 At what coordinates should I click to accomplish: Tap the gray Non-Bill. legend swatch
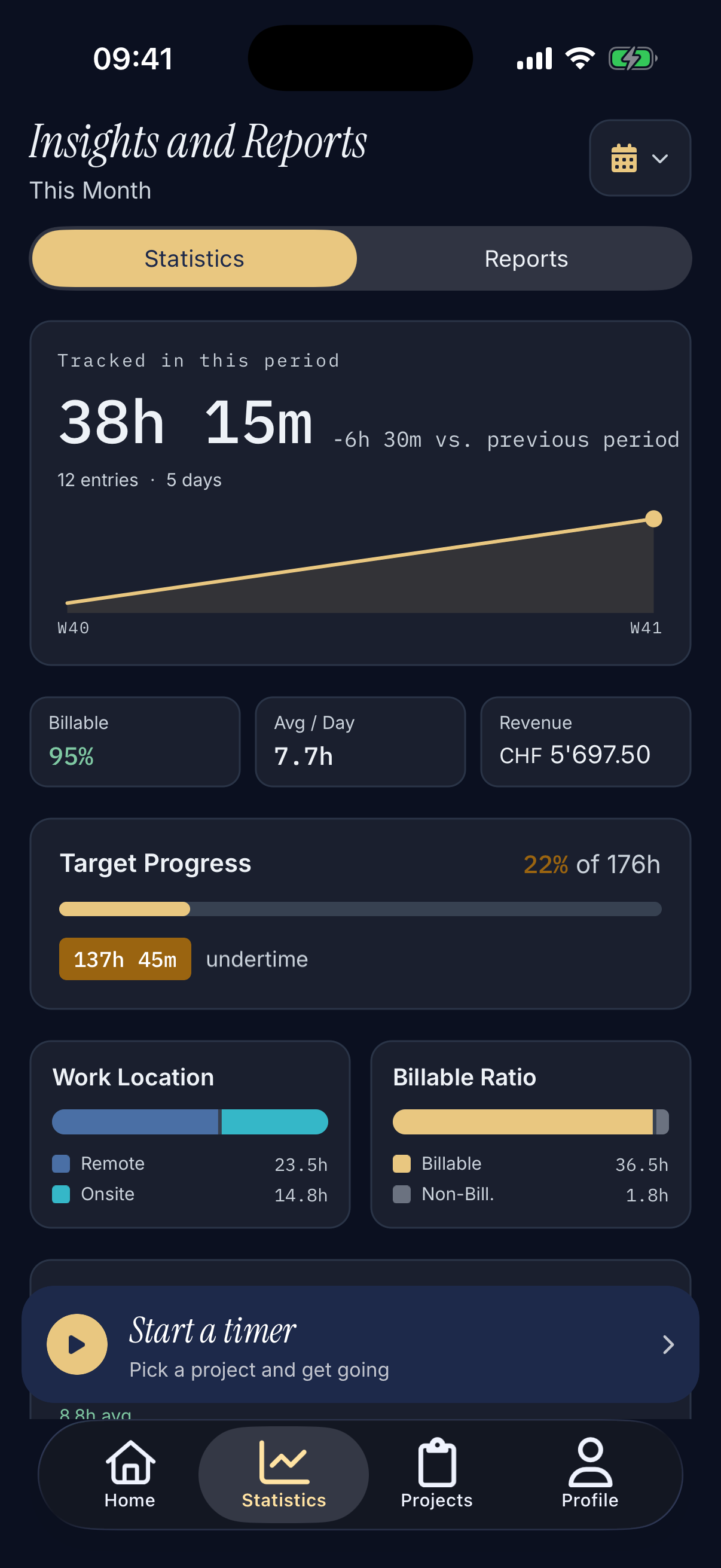(x=402, y=1194)
